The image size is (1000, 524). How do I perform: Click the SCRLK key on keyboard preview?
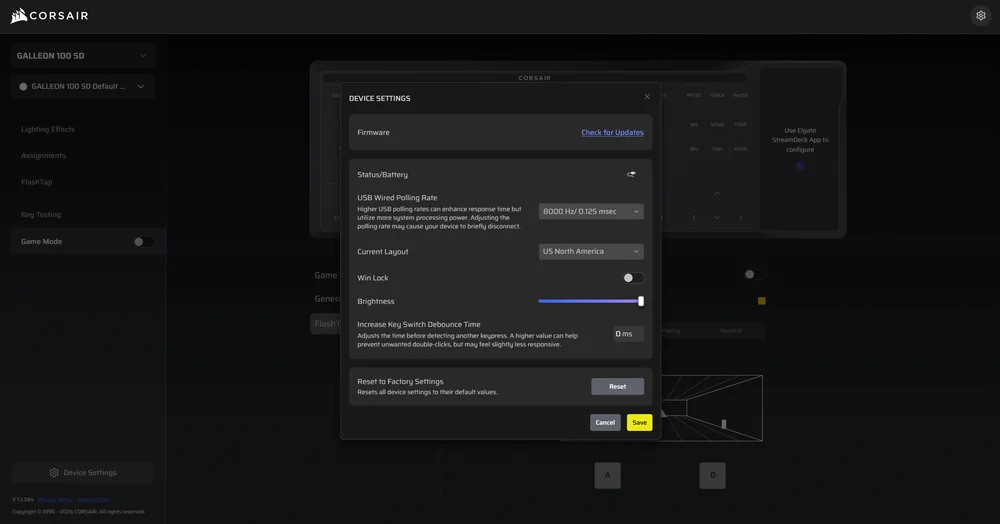717,96
